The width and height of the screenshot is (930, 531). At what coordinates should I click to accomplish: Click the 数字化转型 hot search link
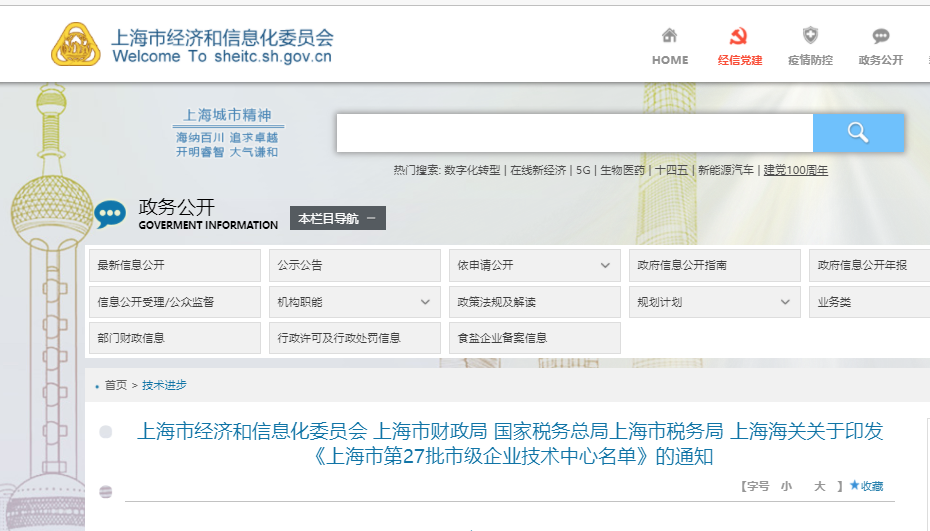tap(472, 170)
